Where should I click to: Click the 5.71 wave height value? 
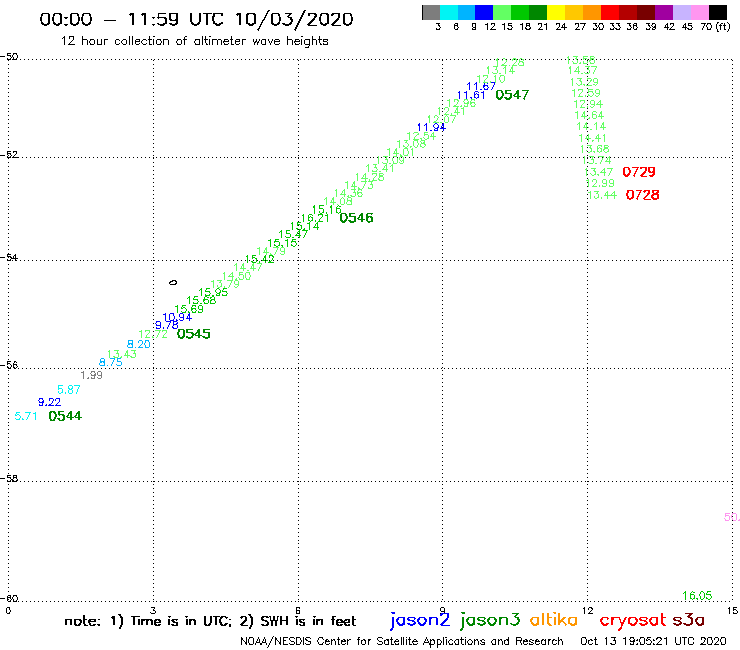click(25, 416)
